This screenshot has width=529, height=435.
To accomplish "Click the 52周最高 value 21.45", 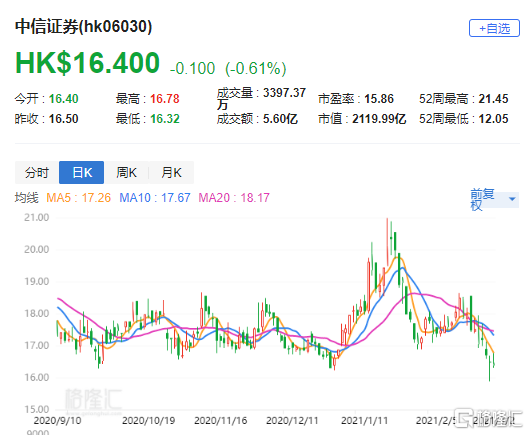I will 493,99.
